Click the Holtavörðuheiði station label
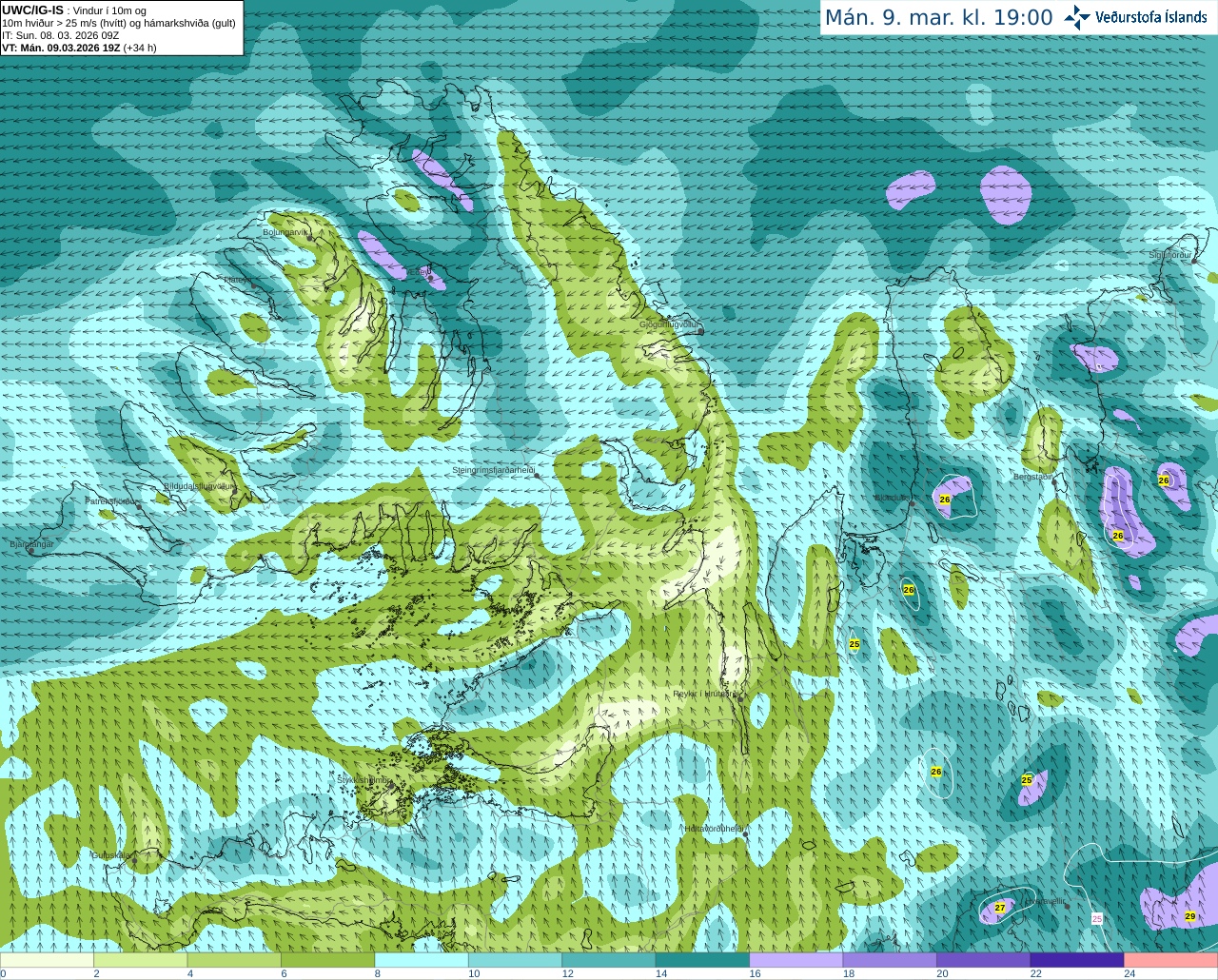The image size is (1218, 980). pos(714,829)
